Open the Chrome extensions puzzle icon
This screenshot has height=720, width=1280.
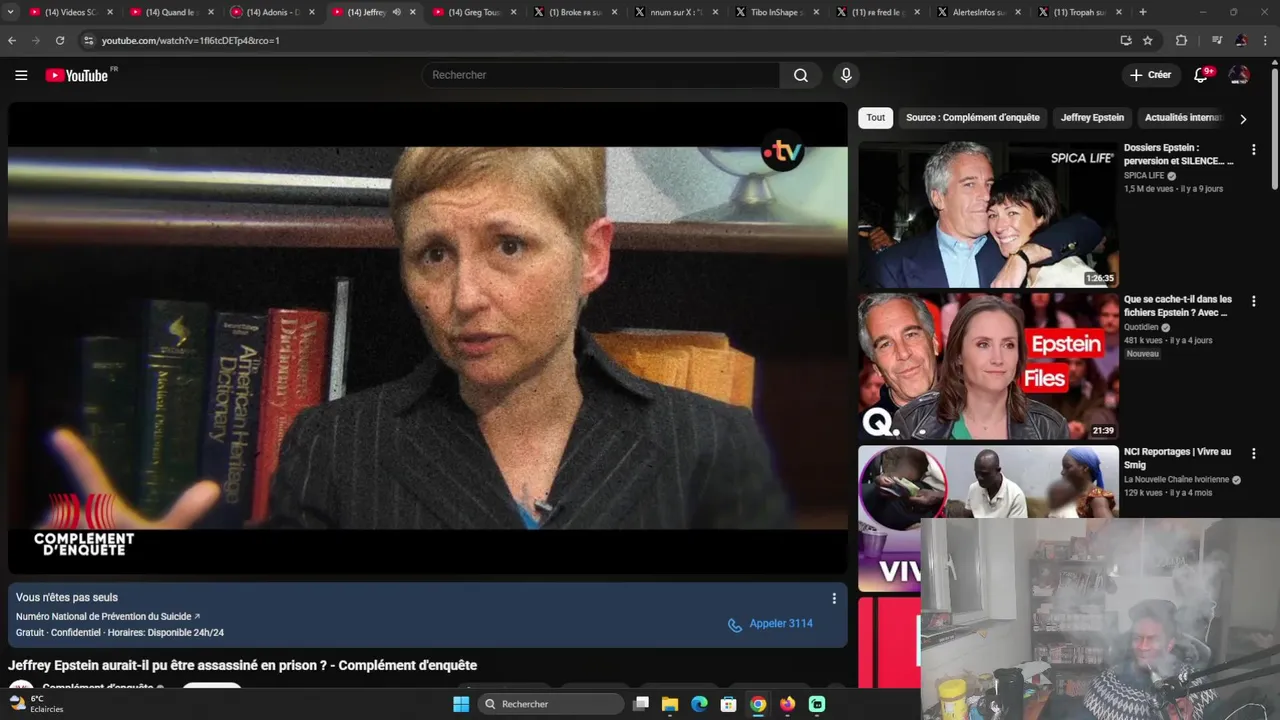click(1181, 40)
